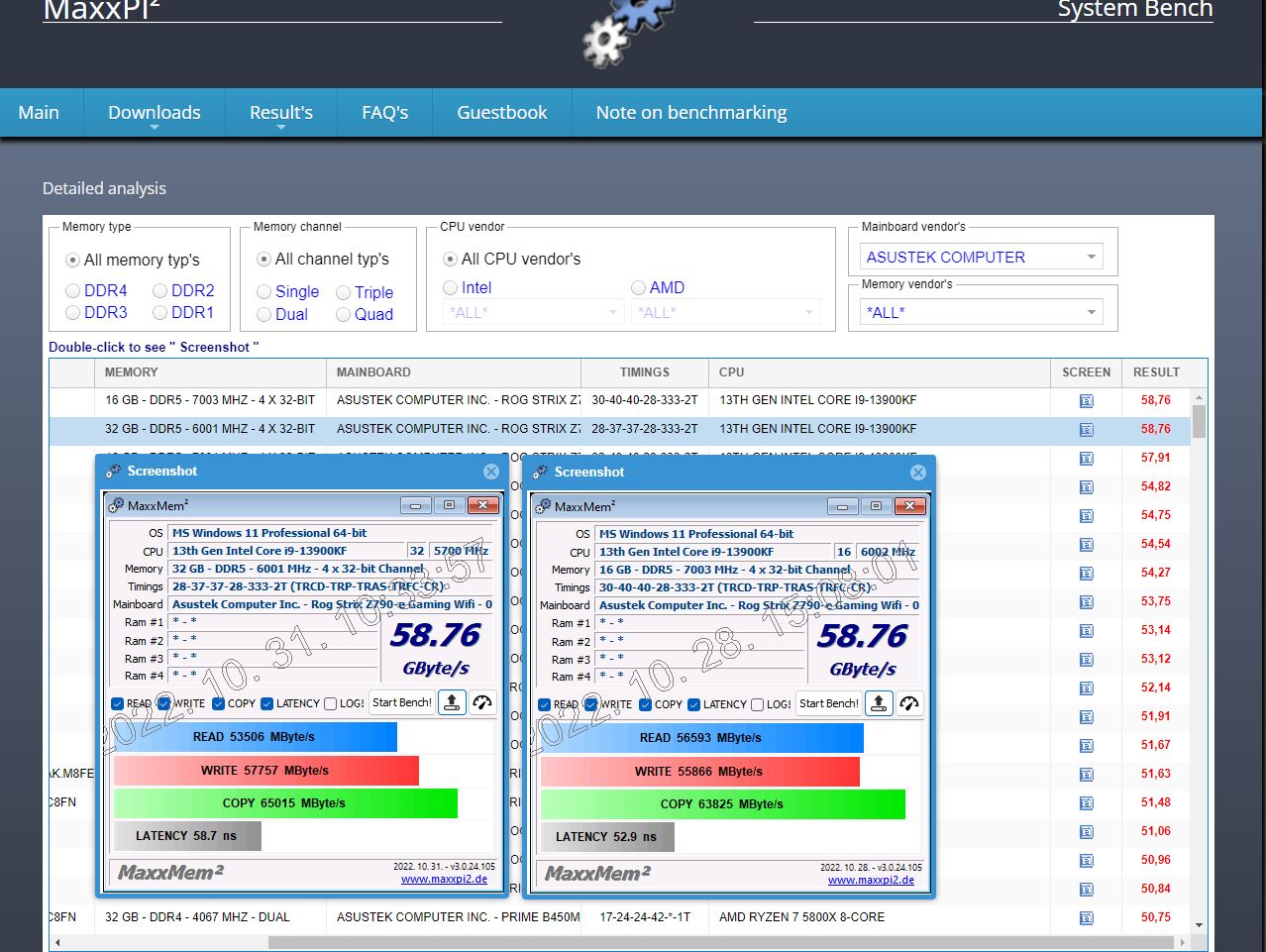The height and width of the screenshot is (952, 1266).
Task: Follow www.maxxpi2.de link in right MaxxMem window
Action: [x=871, y=880]
